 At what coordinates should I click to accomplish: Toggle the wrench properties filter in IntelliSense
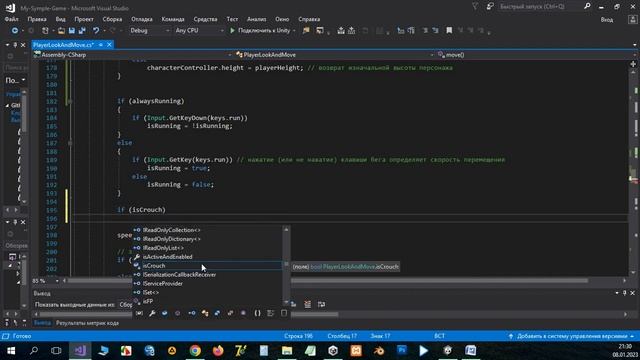click(x=152, y=313)
